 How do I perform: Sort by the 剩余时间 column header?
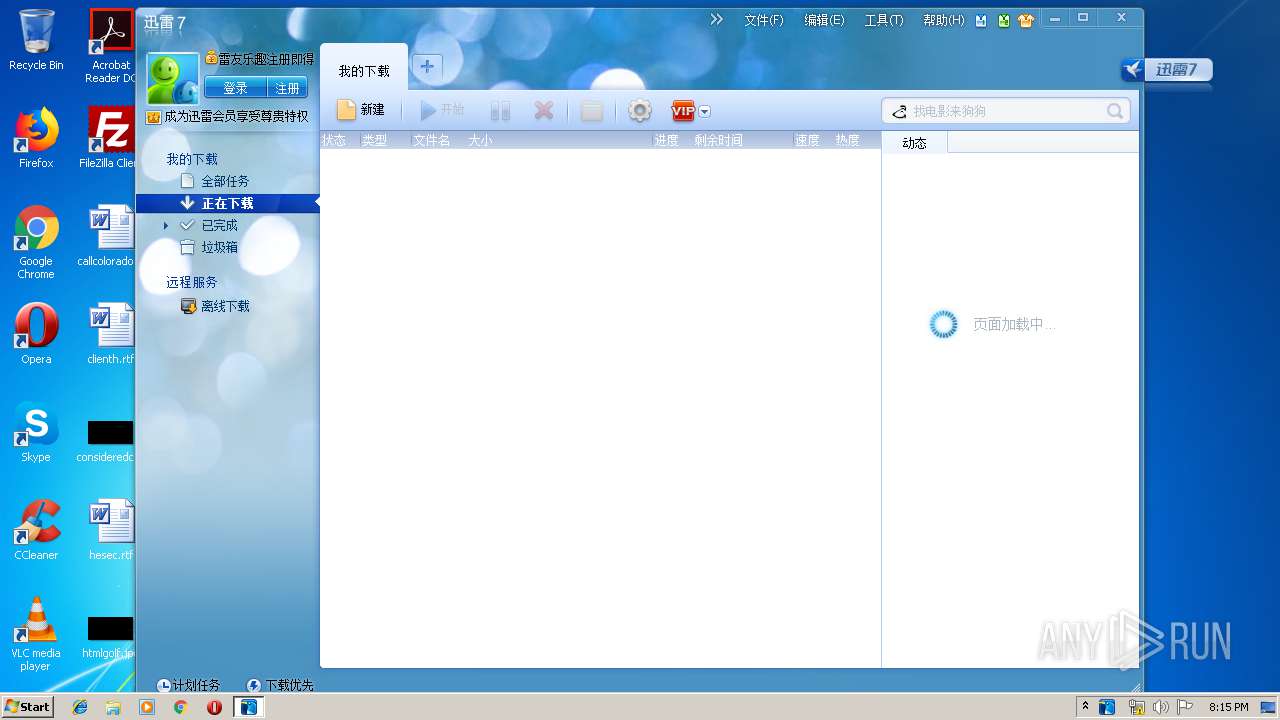718,140
